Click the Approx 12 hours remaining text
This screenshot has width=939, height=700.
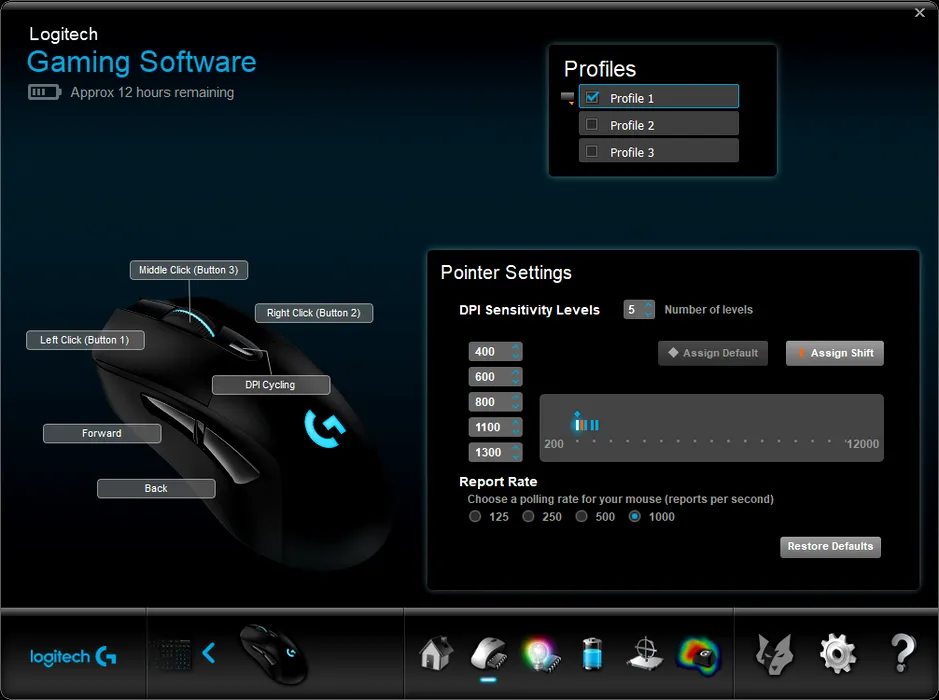pos(152,92)
